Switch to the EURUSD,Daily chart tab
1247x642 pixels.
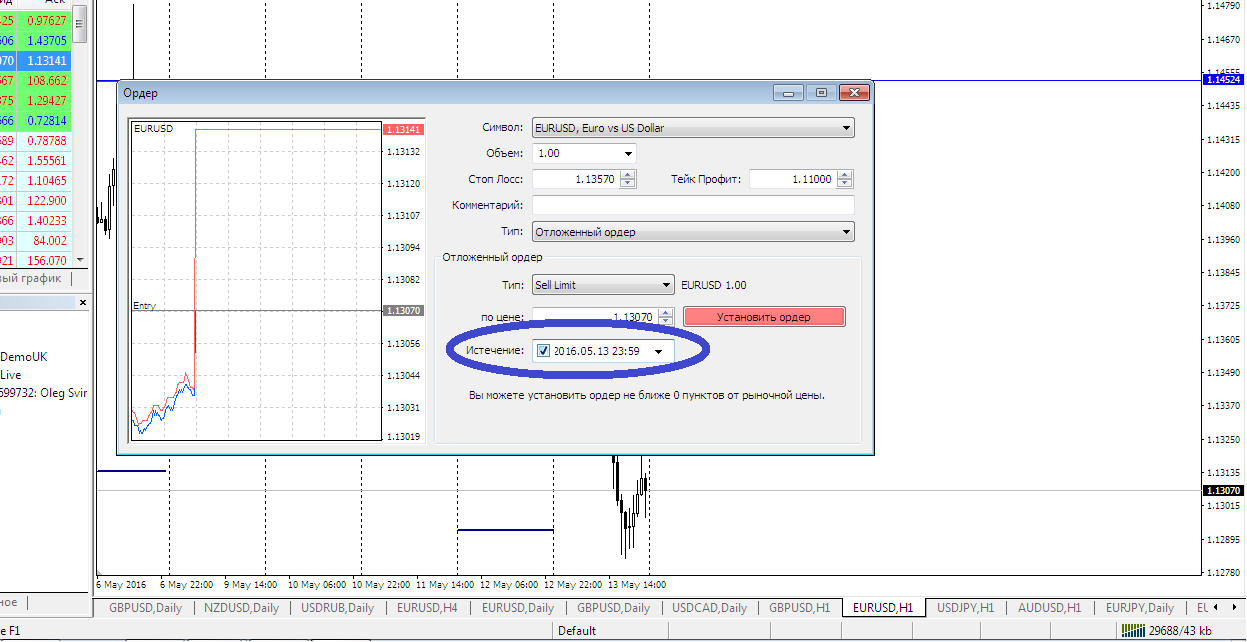518,607
